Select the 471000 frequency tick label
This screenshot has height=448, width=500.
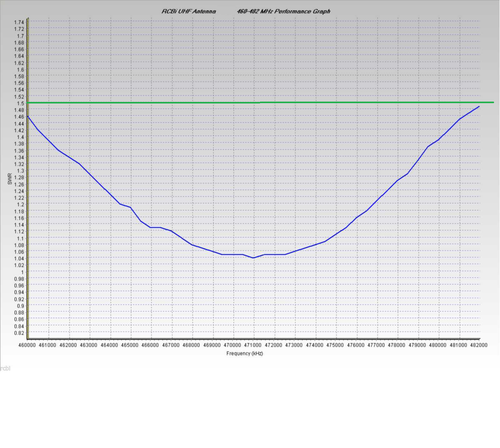(x=253, y=345)
